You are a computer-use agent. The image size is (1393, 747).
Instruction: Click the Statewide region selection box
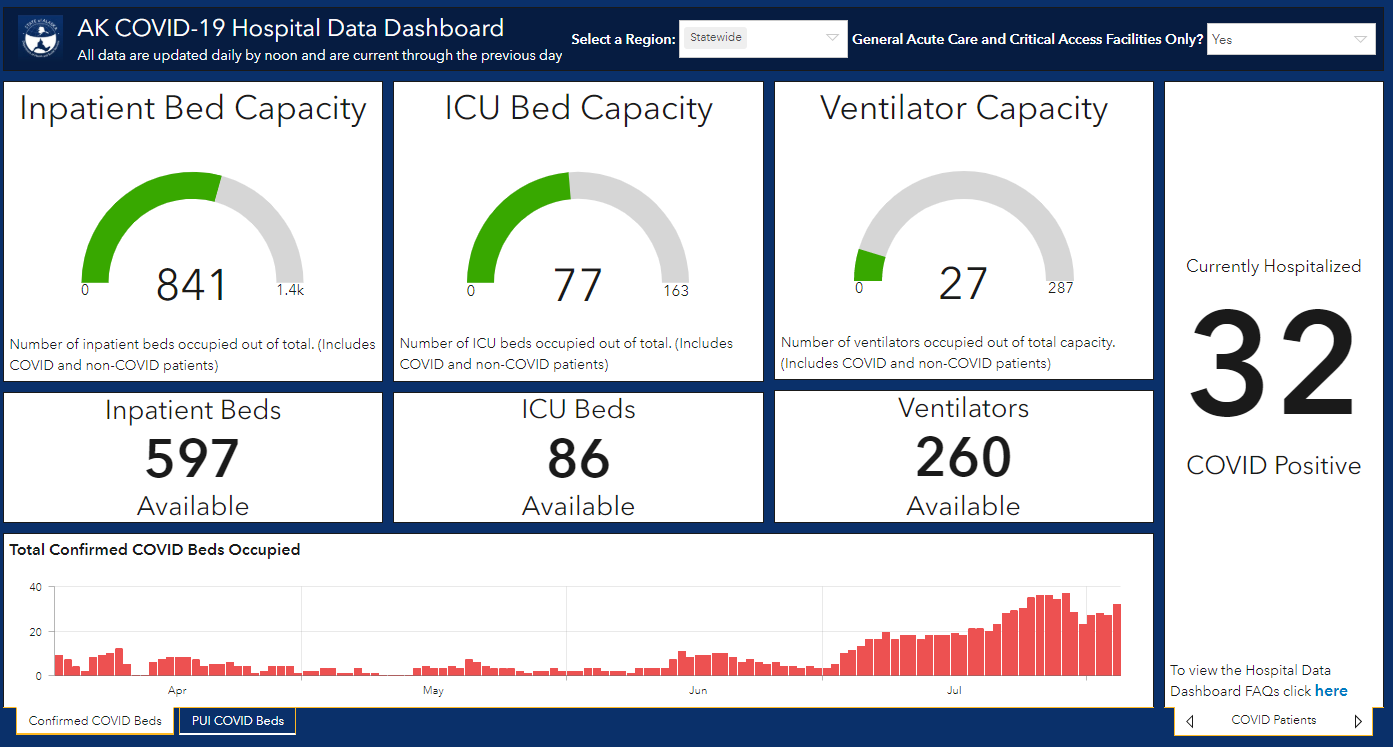click(x=763, y=38)
